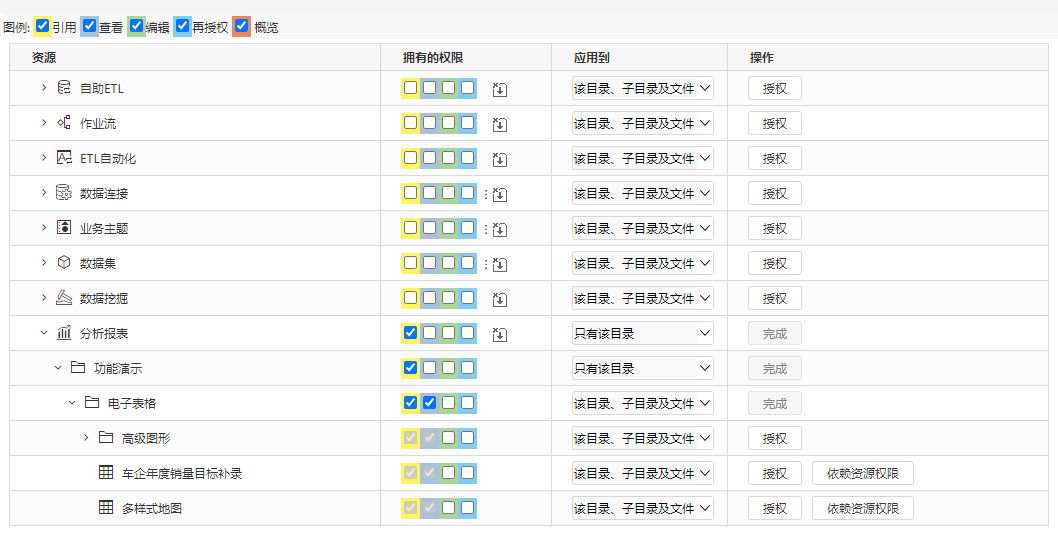Screen dimensions: 1058x535
Task: Select the 车企年度销量目标补录 tree item
Action: (x=182, y=473)
